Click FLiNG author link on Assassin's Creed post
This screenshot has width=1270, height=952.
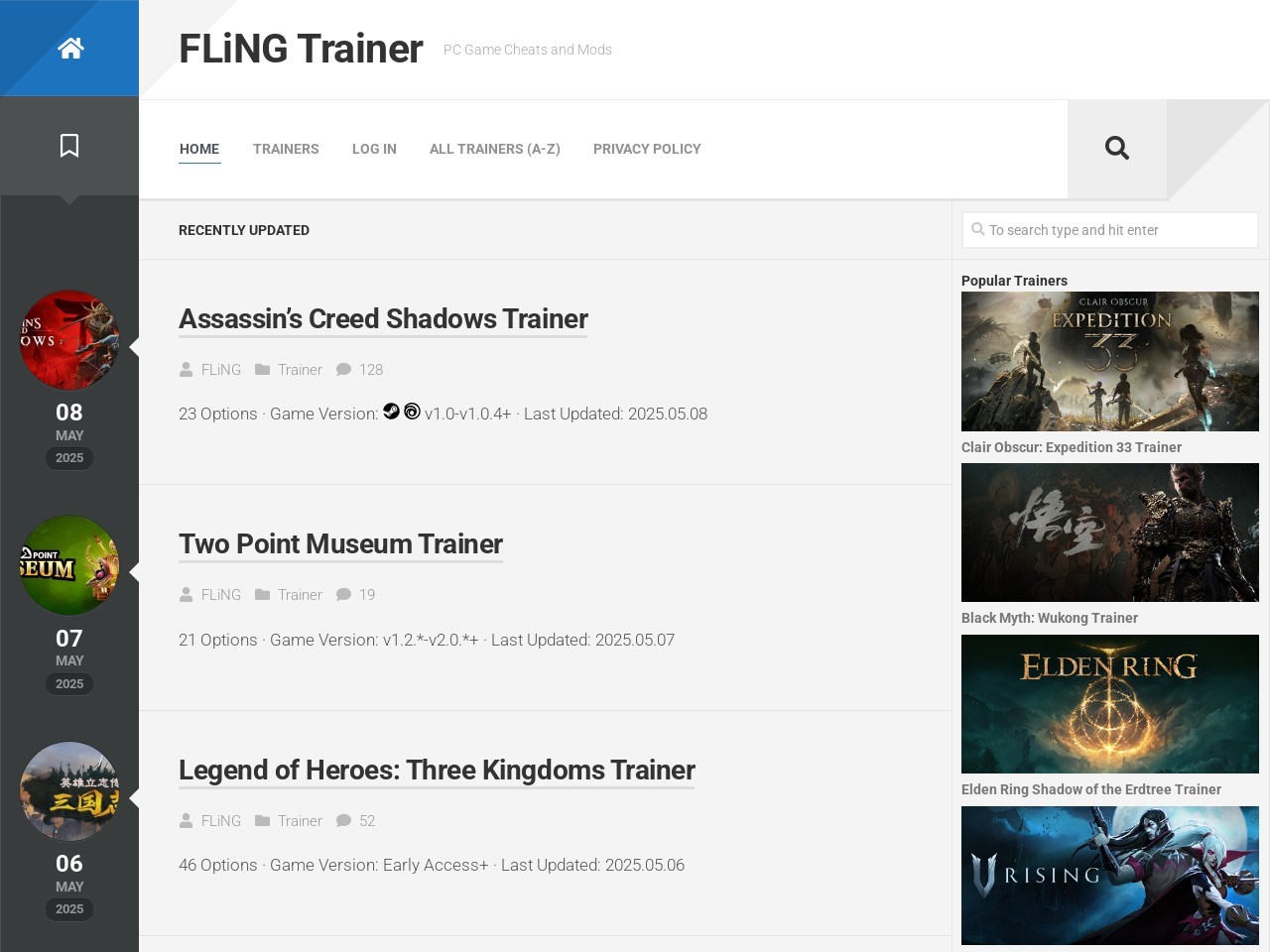[x=221, y=369]
